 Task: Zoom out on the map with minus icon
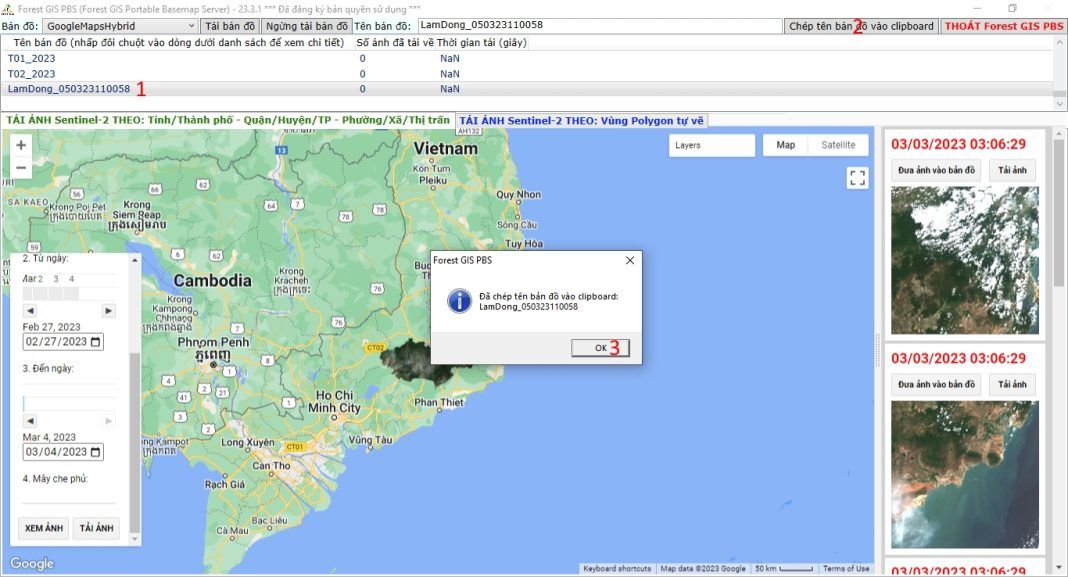tap(20, 166)
